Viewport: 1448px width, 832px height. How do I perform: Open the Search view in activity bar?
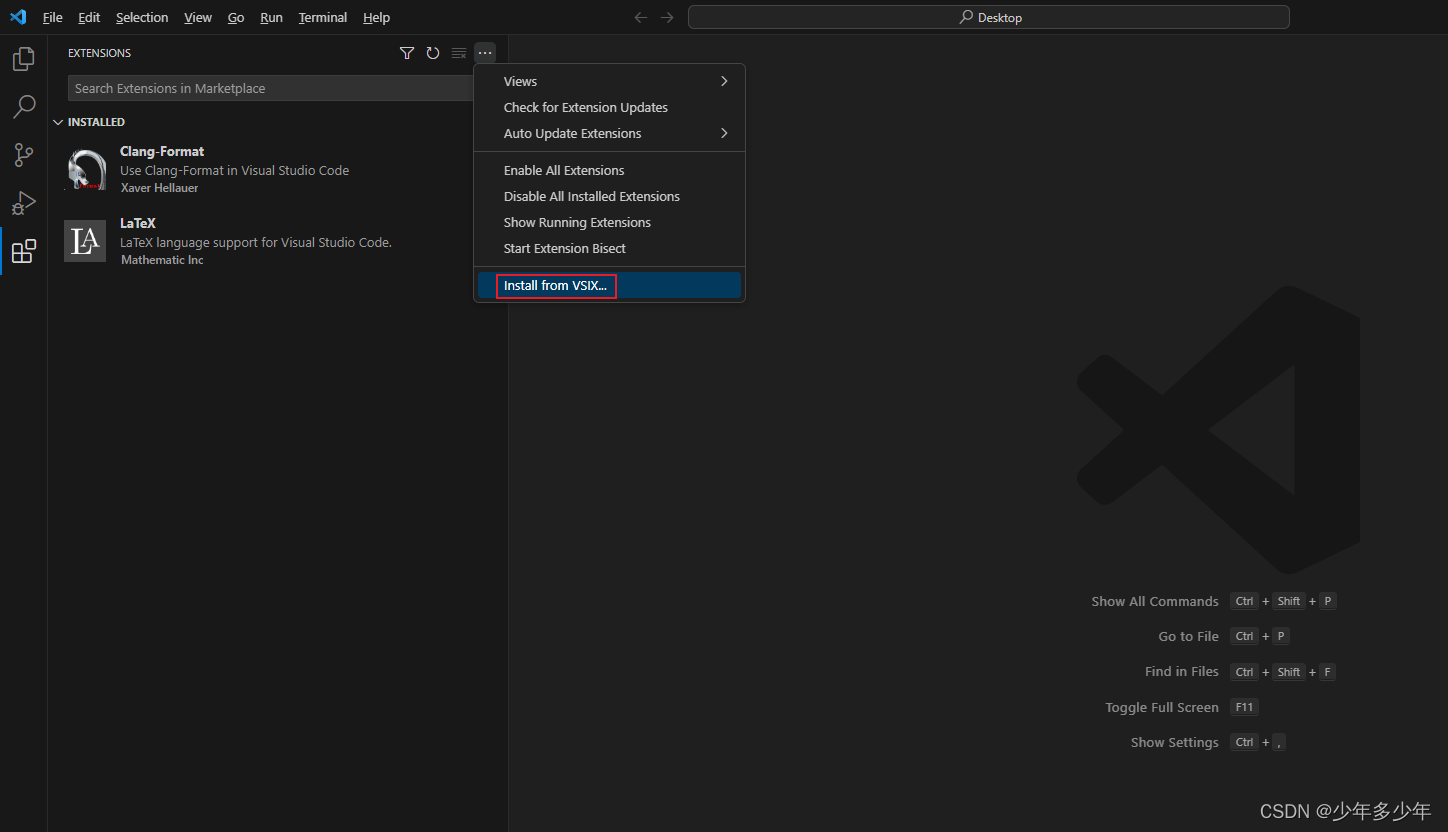coord(23,107)
